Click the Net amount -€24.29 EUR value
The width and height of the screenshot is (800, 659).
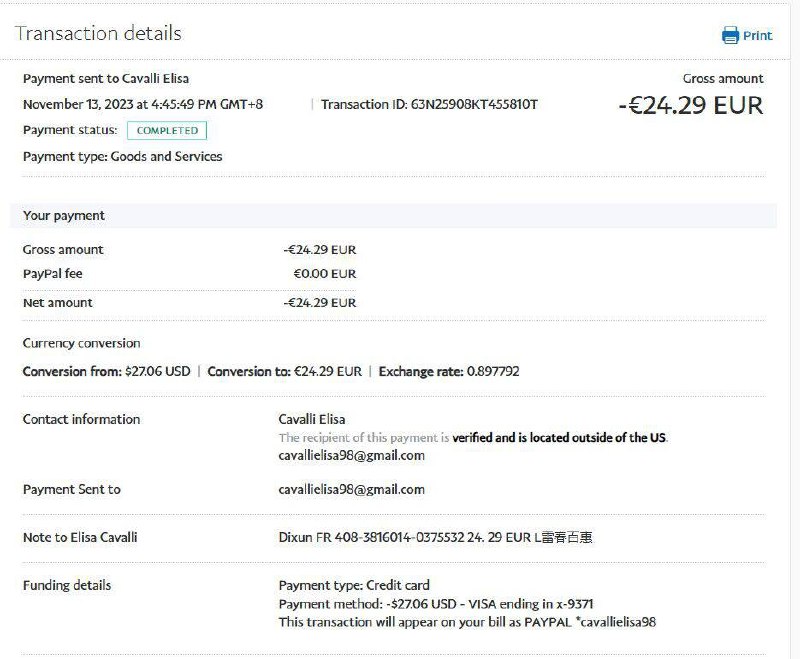pos(319,302)
